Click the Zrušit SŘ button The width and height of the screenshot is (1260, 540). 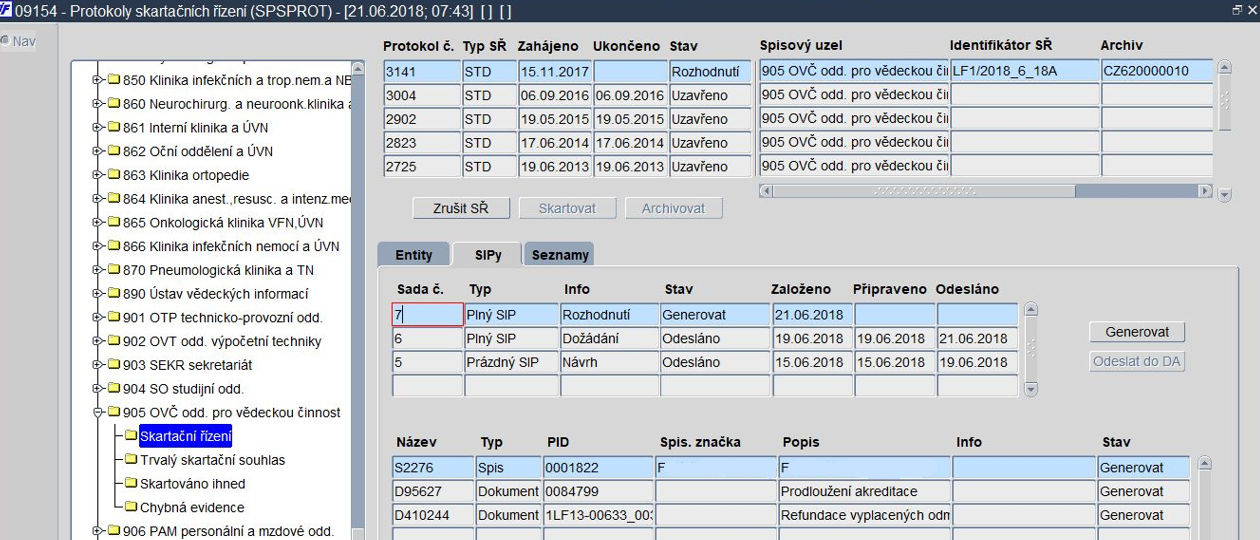[461, 208]
